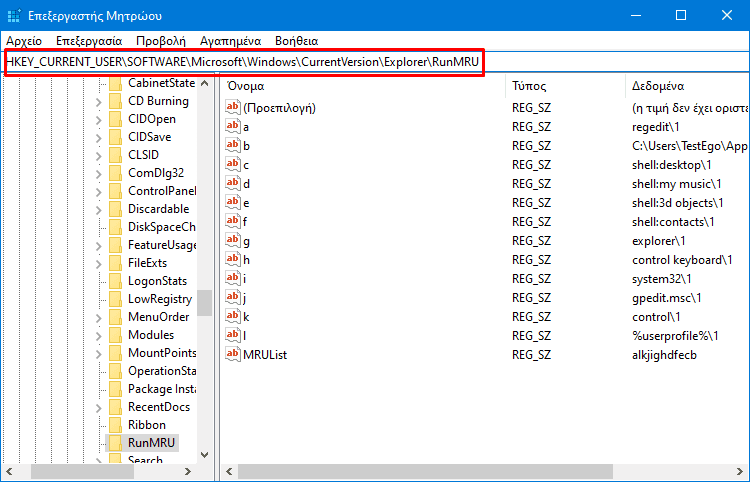
Task: Expand the ComDlg32 key
Action: click(x=99, y=174)
